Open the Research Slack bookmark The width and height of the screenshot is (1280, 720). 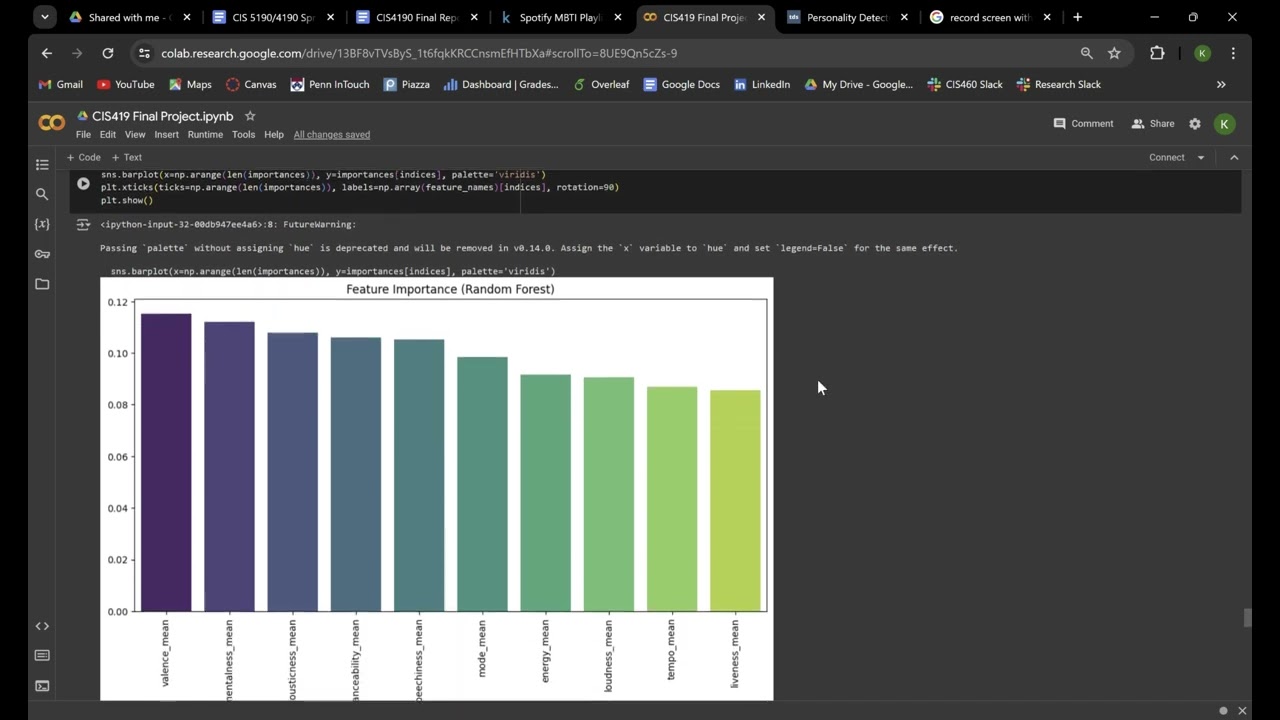tap(1058, 85)
